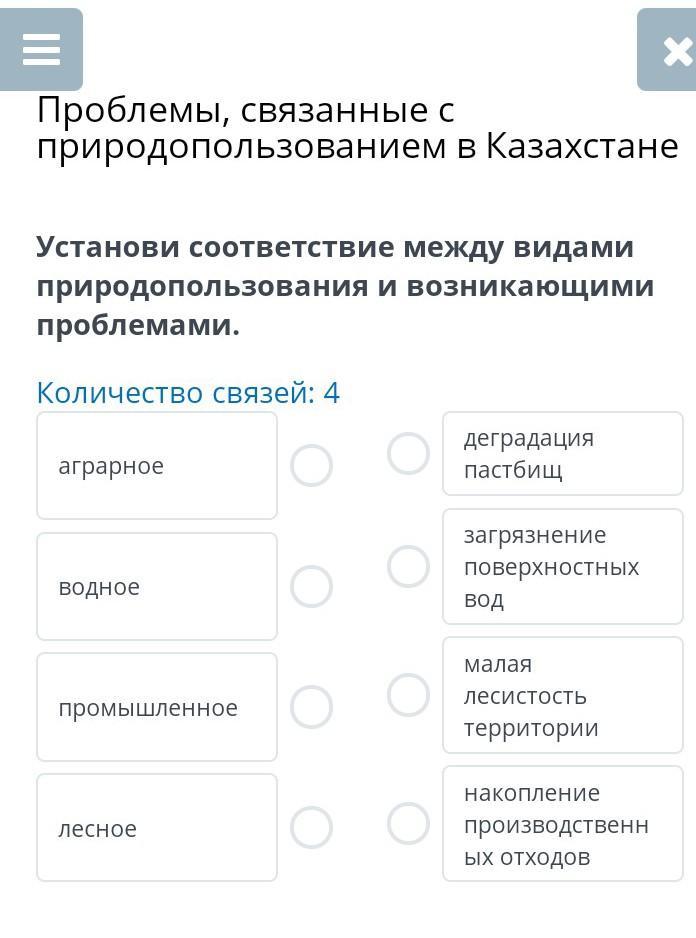Open the hamburger menu
This screenshot has width=696, height=938.
[41, 49]
